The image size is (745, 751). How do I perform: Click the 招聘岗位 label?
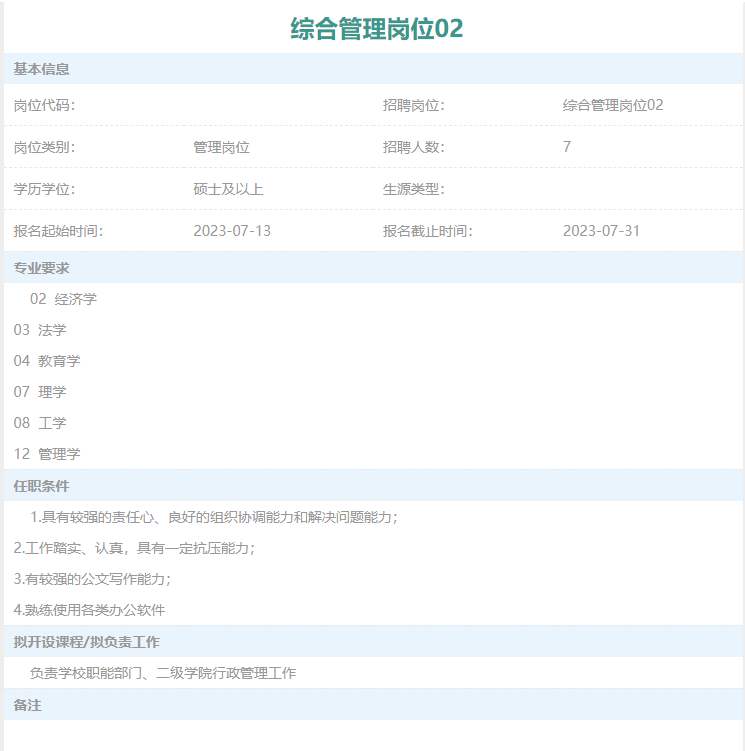(413, 105)
